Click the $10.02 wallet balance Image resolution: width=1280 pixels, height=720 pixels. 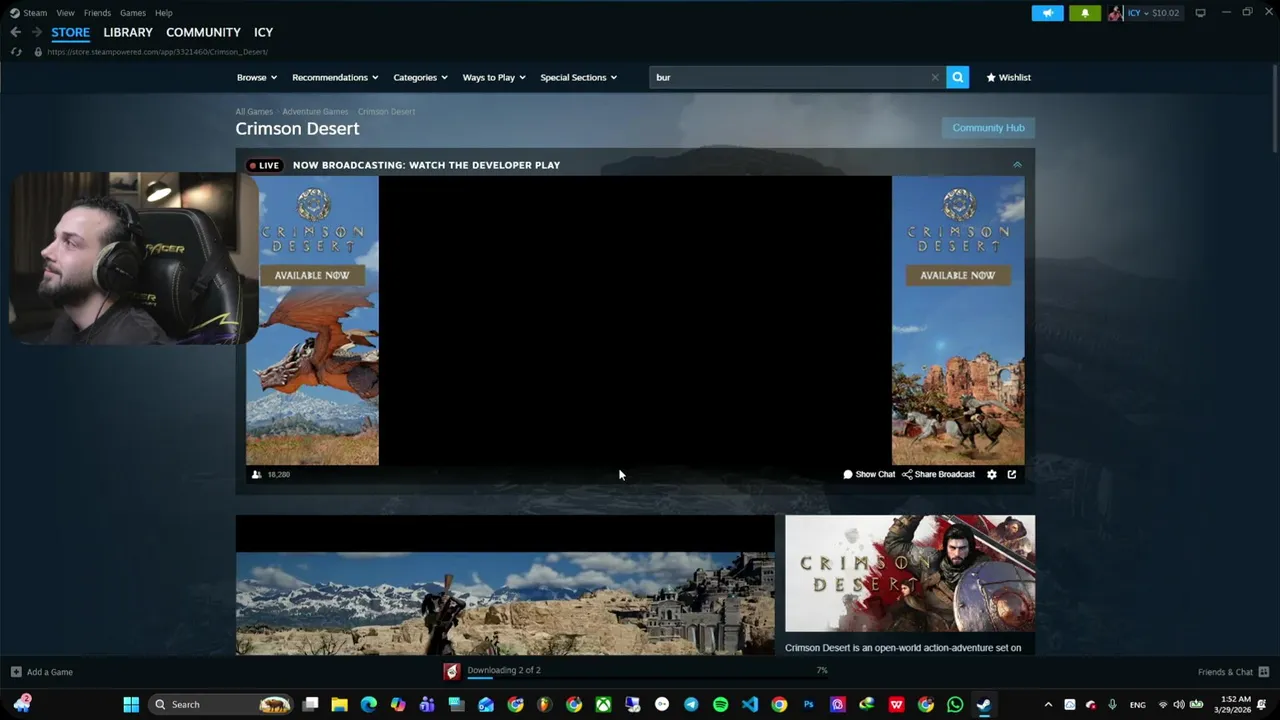click(1165, 13)
